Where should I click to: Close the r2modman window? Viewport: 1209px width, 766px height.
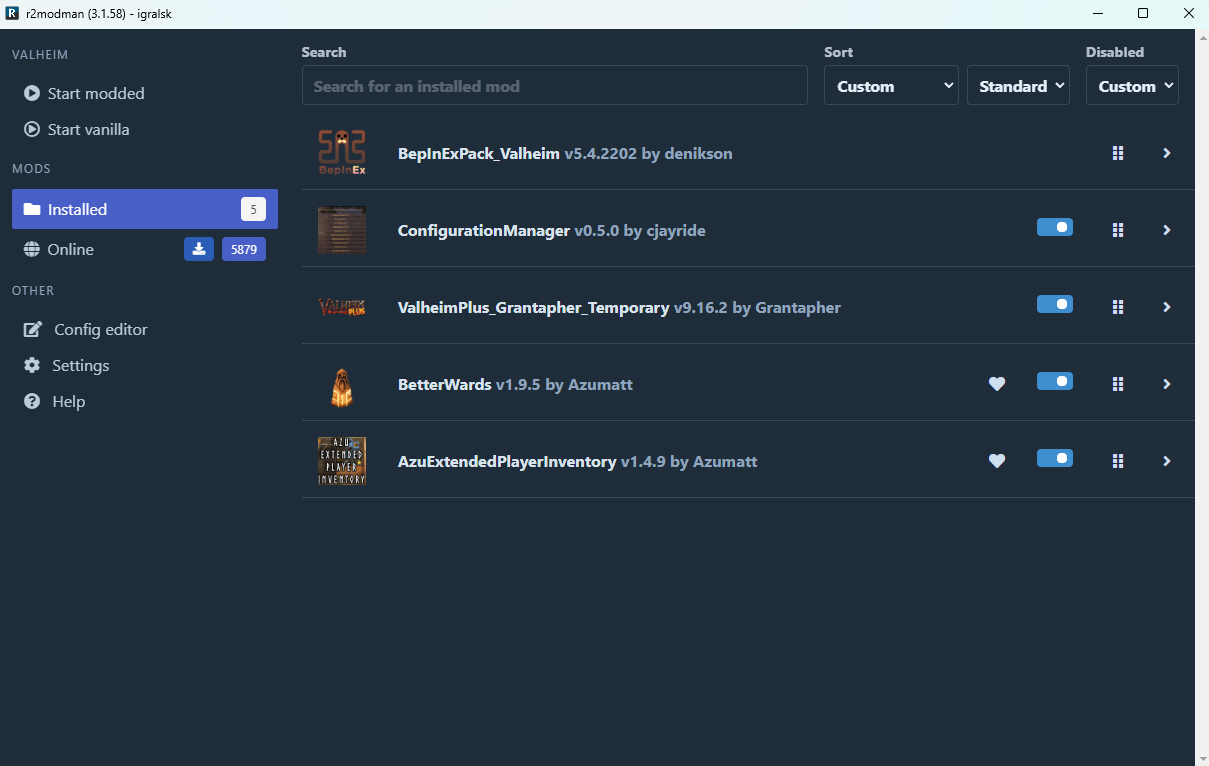[x=1187, y=14]
